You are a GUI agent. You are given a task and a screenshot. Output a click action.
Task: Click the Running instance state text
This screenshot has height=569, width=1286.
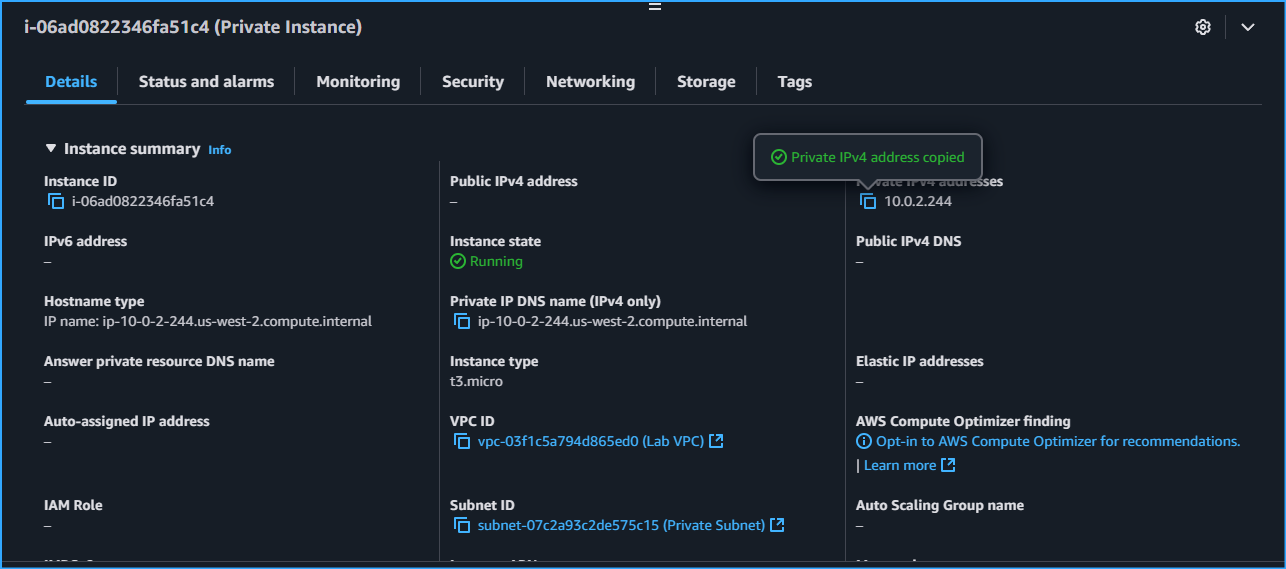tap(496, 261)
